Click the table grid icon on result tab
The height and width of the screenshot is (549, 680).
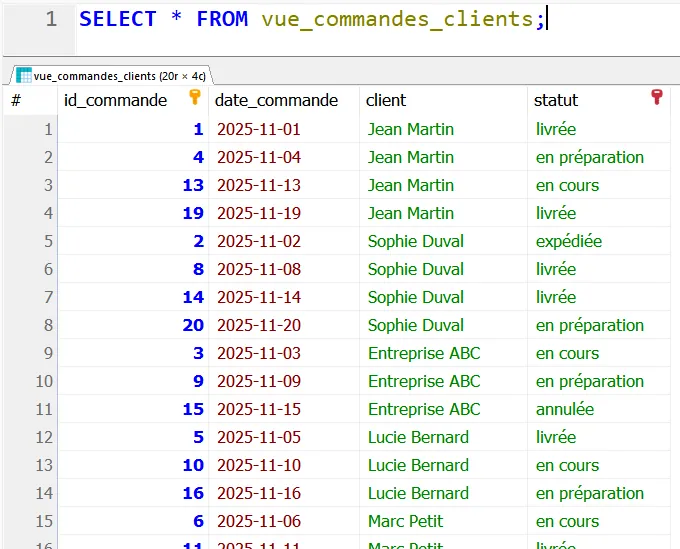point(23,75)
